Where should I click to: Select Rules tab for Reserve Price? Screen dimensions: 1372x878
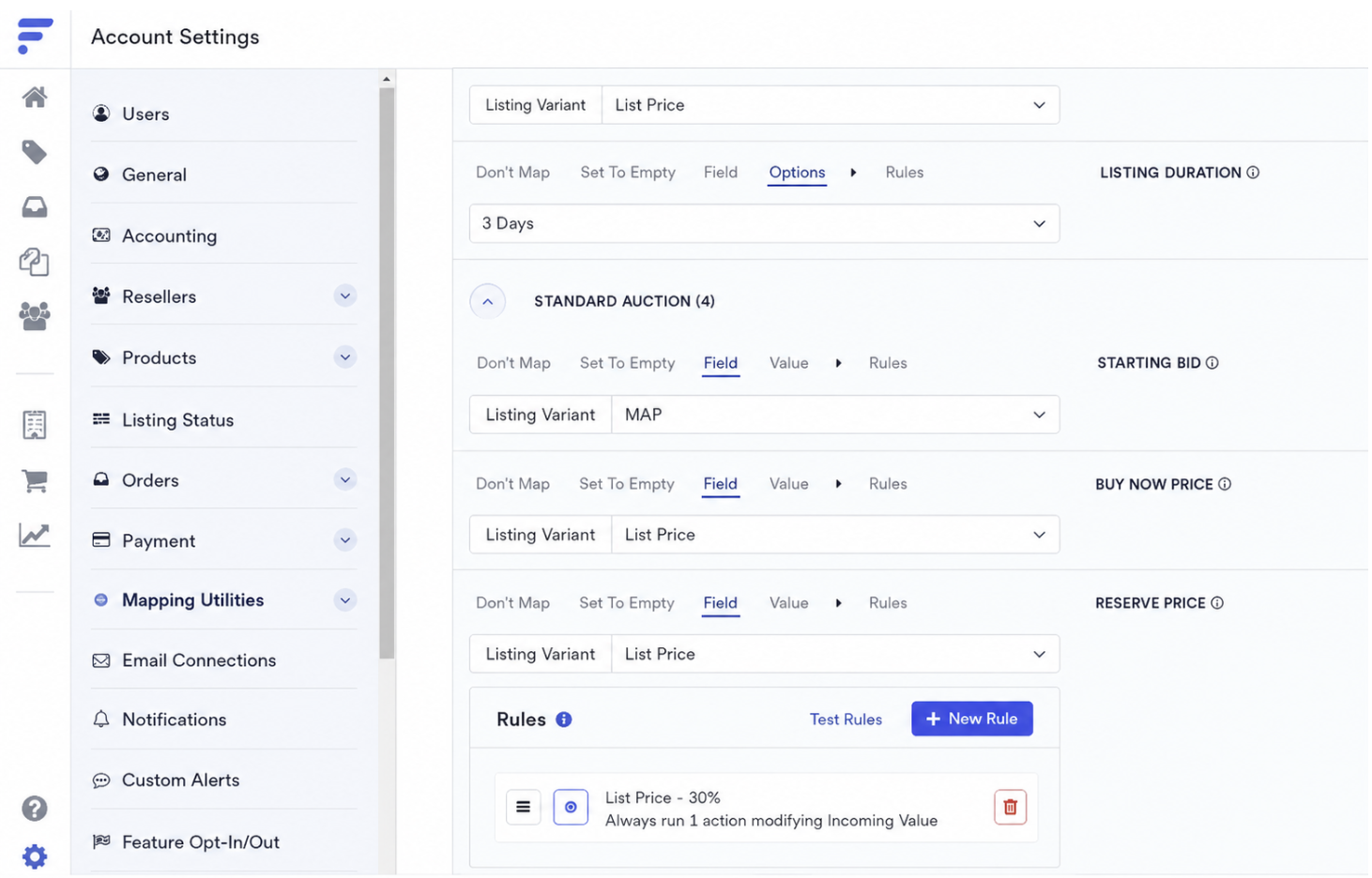[x=888, y=603]
